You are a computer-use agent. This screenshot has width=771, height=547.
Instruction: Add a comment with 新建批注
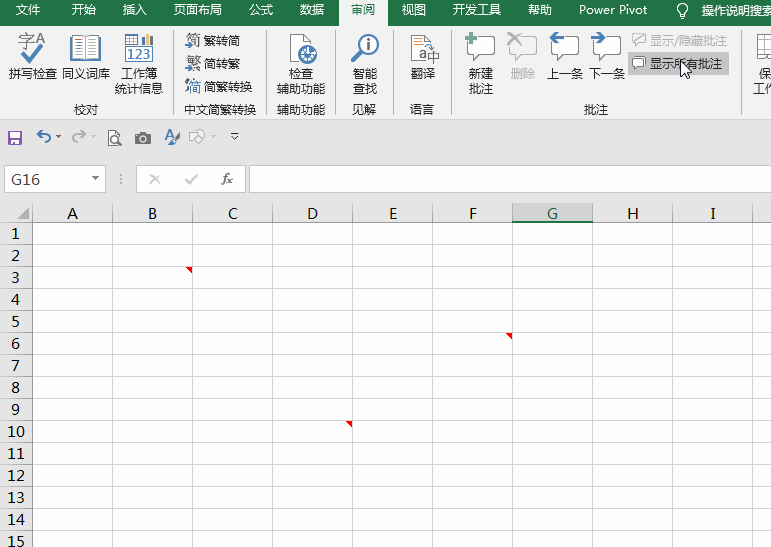pyautogui.click(x=480, y=64)
